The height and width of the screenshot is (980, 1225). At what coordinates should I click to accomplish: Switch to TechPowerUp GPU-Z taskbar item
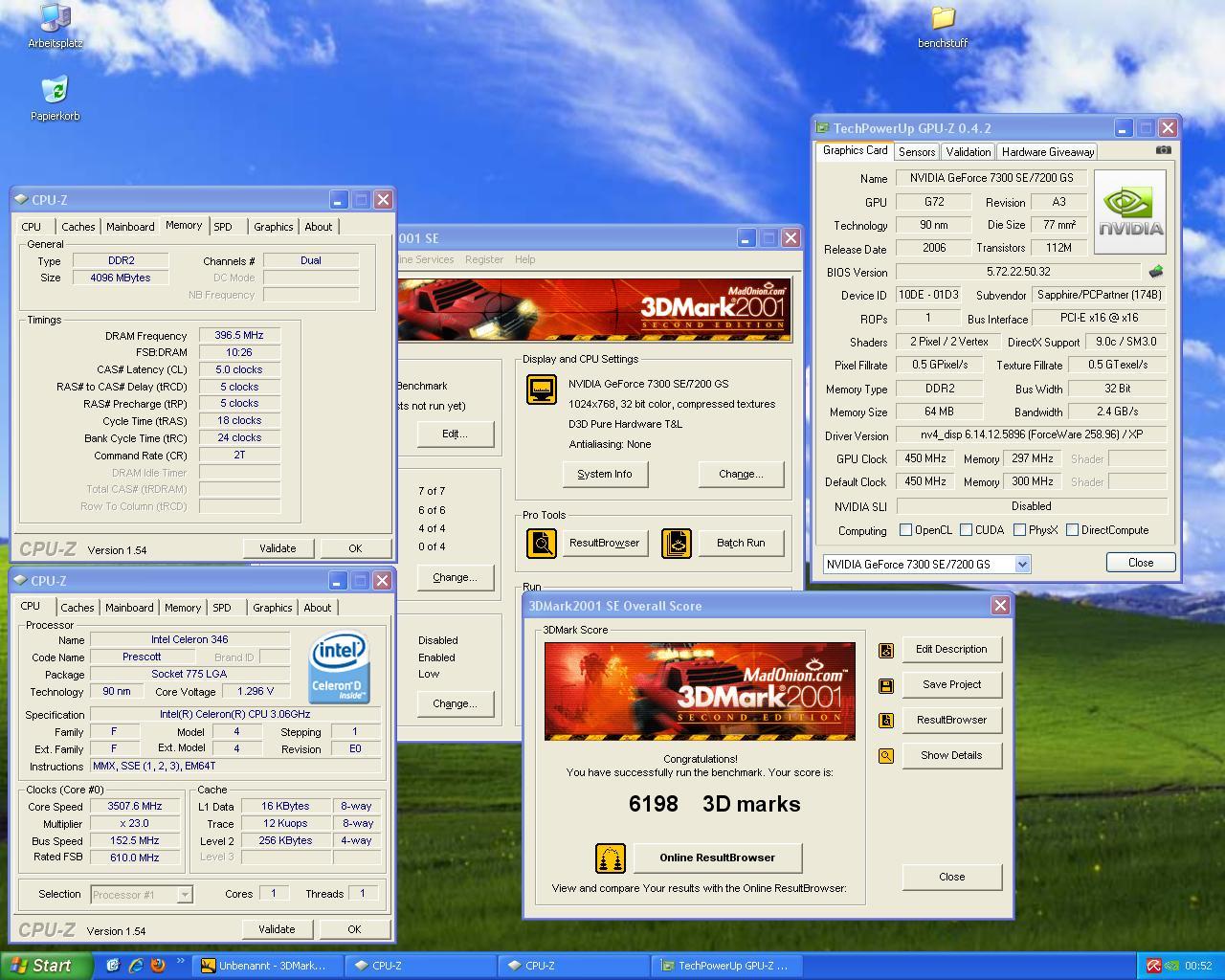pos(727,966)
